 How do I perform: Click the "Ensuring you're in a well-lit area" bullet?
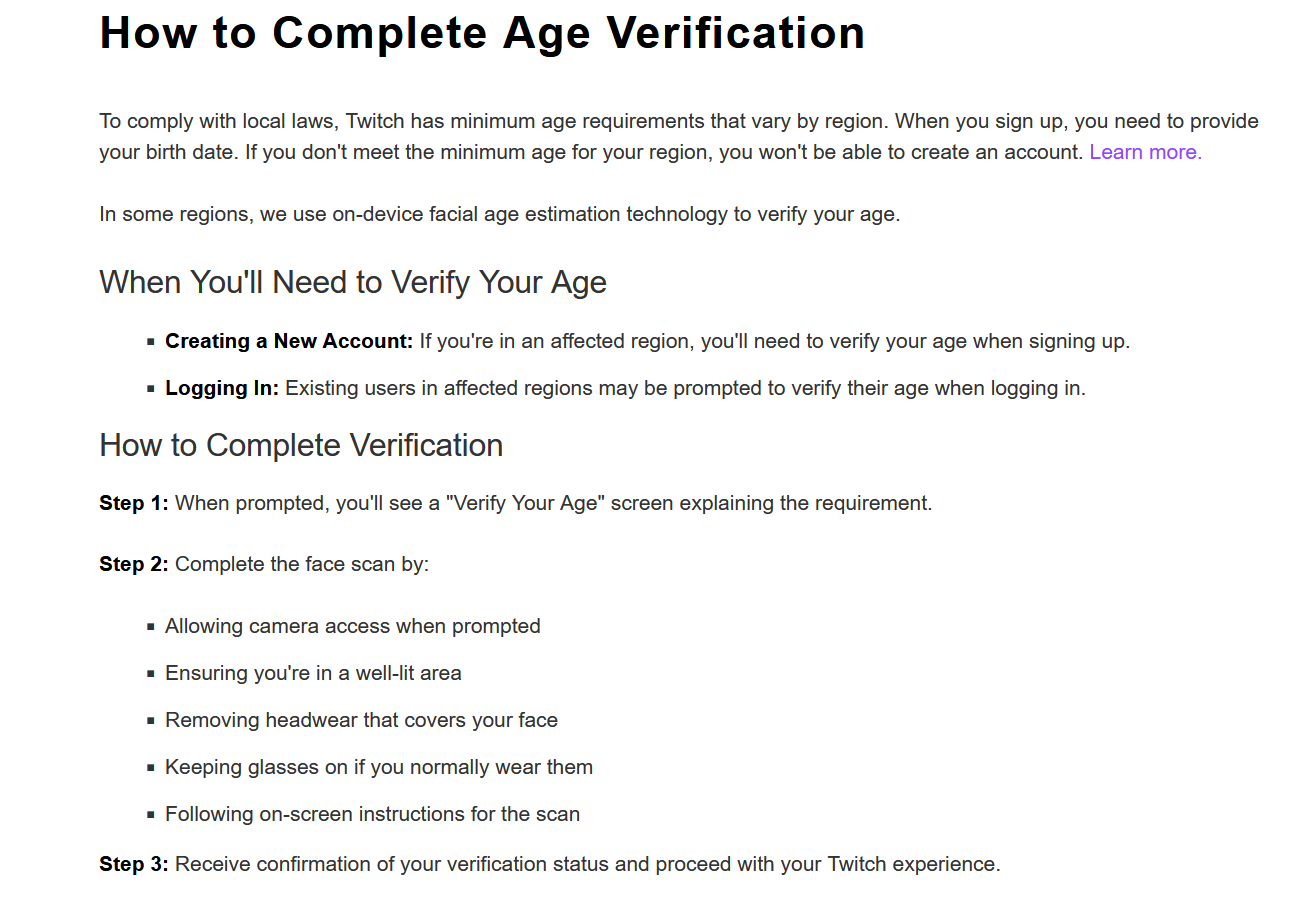coord(313,673)
